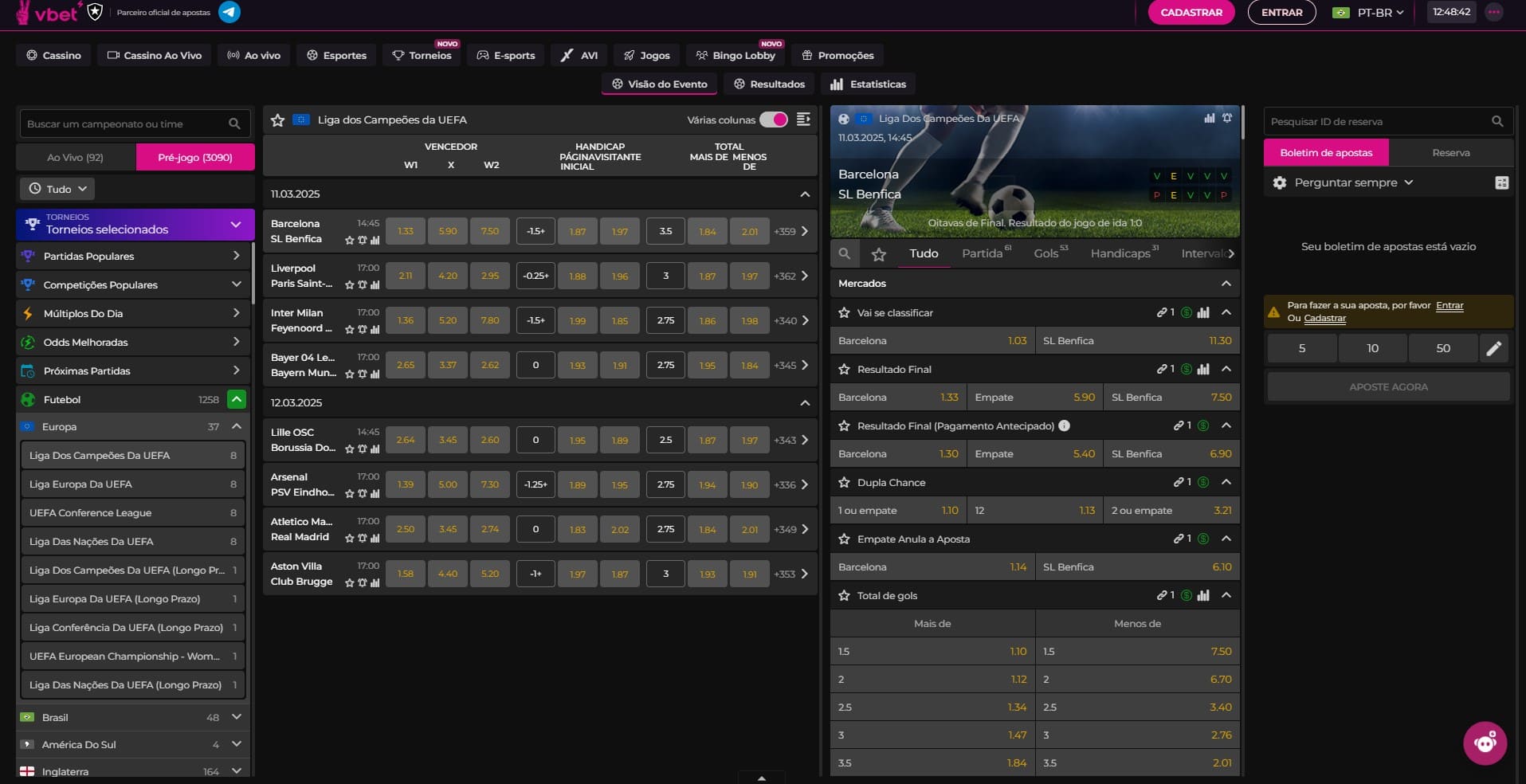Click the market search magnifier icon
The width and height of the screenshot is (1526, 784).
[x=845, y=253]
